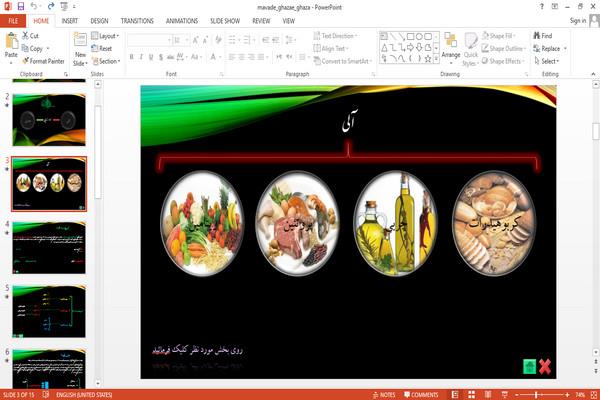
Task: Open the Select dropdown in Editing
Action: click(546, 61)
